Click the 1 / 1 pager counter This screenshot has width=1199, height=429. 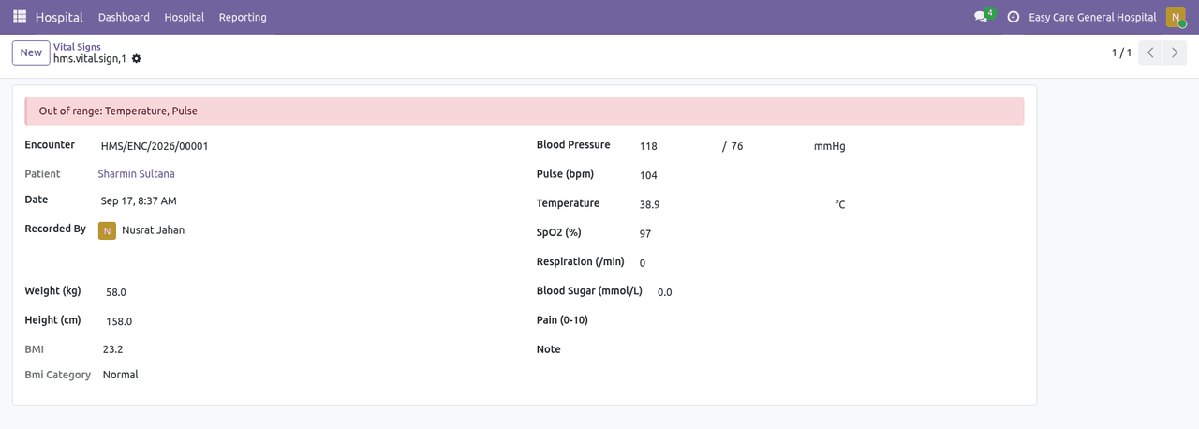click(1122, 53)
